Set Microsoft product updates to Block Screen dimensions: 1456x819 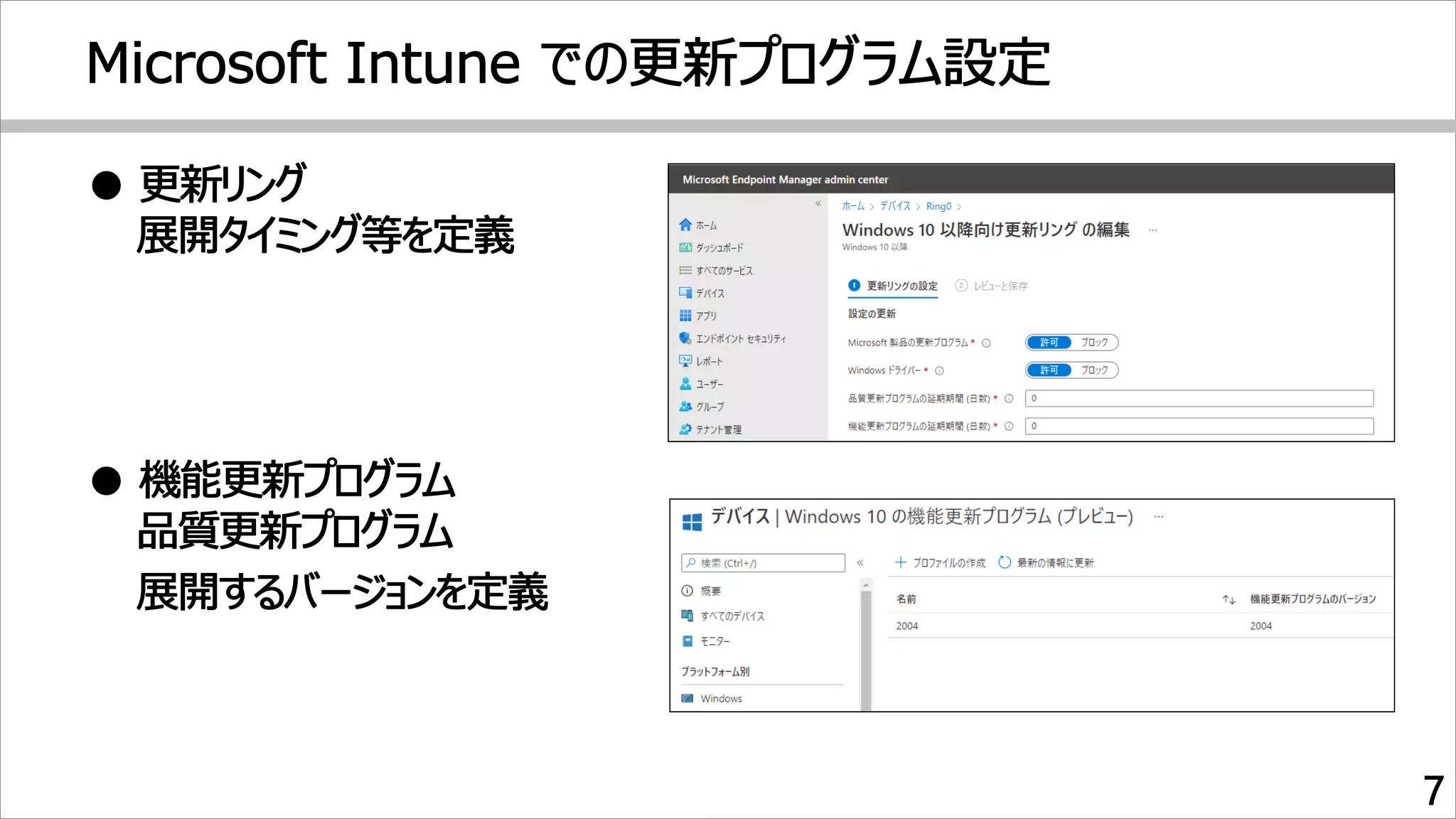pos(1094,343)
